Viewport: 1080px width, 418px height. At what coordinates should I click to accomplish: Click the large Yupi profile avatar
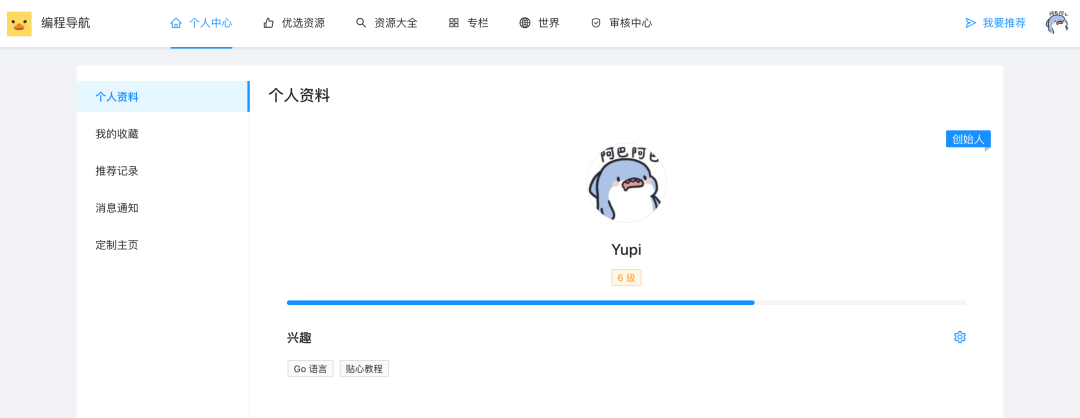[626, 182]
